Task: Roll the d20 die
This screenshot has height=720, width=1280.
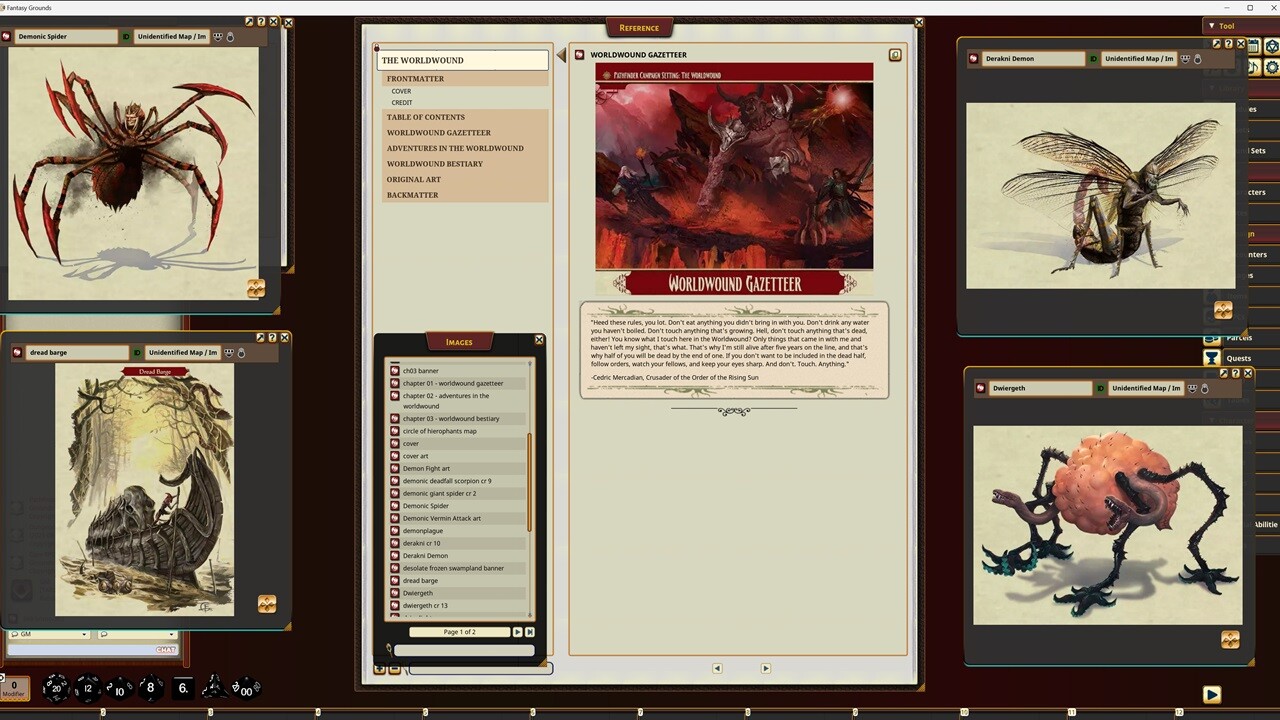Action: click(56, 688)
